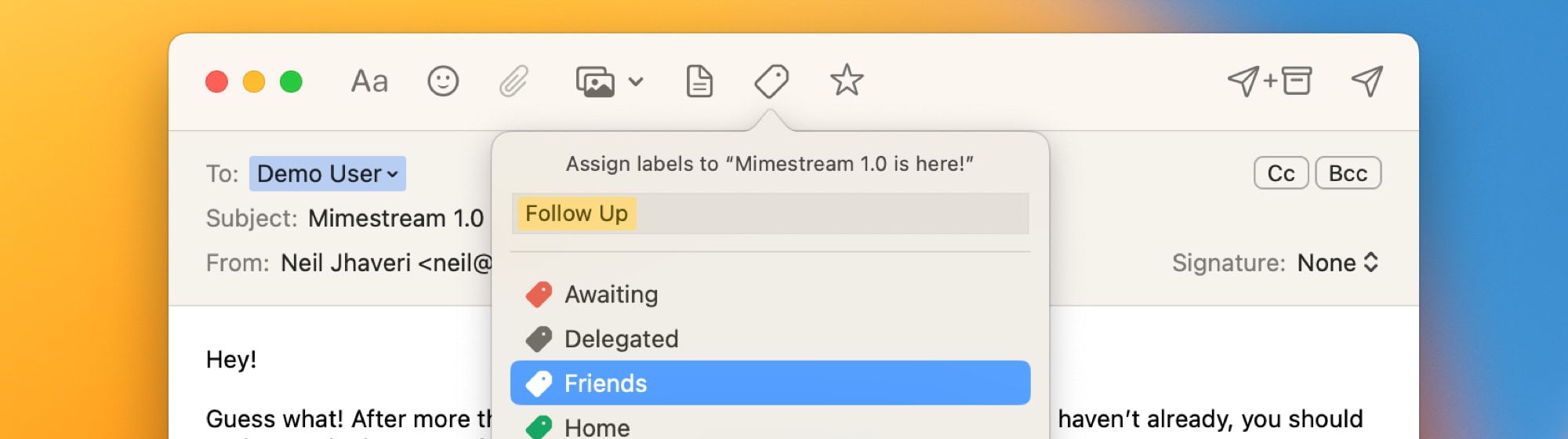The height and width of the screenshot is (439, 1568).
Task: Pick the Home label
Action: coord(597,427)
